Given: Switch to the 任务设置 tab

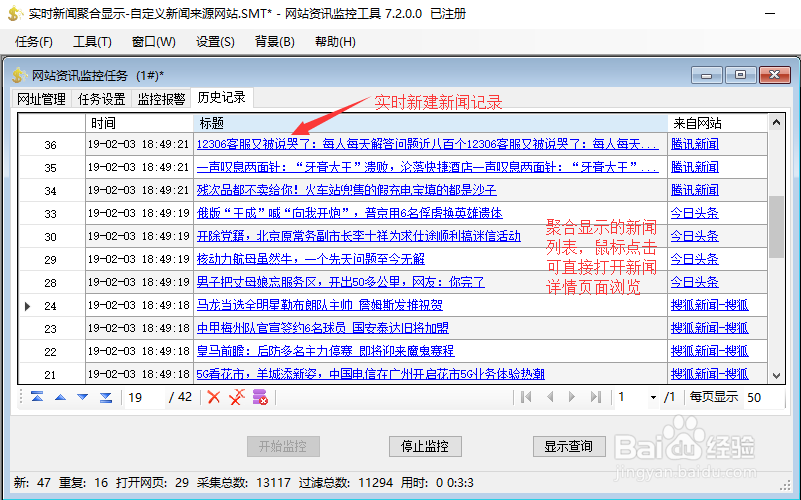Looking at the screenshot, I should point(102,99).
